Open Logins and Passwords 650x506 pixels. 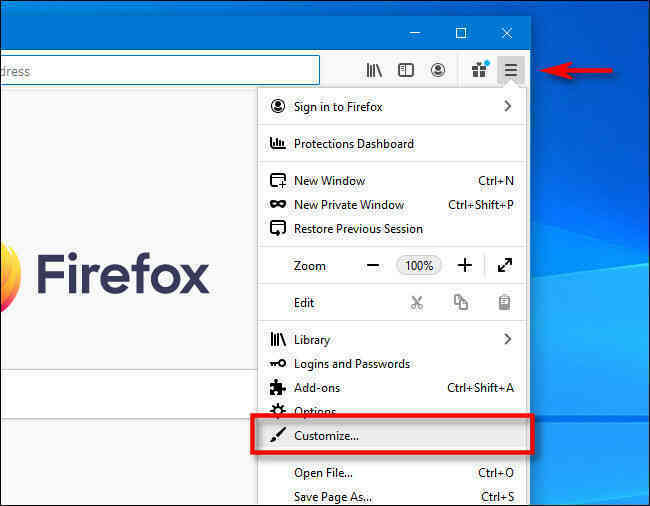pyautogui.click(x=392, y=363)
